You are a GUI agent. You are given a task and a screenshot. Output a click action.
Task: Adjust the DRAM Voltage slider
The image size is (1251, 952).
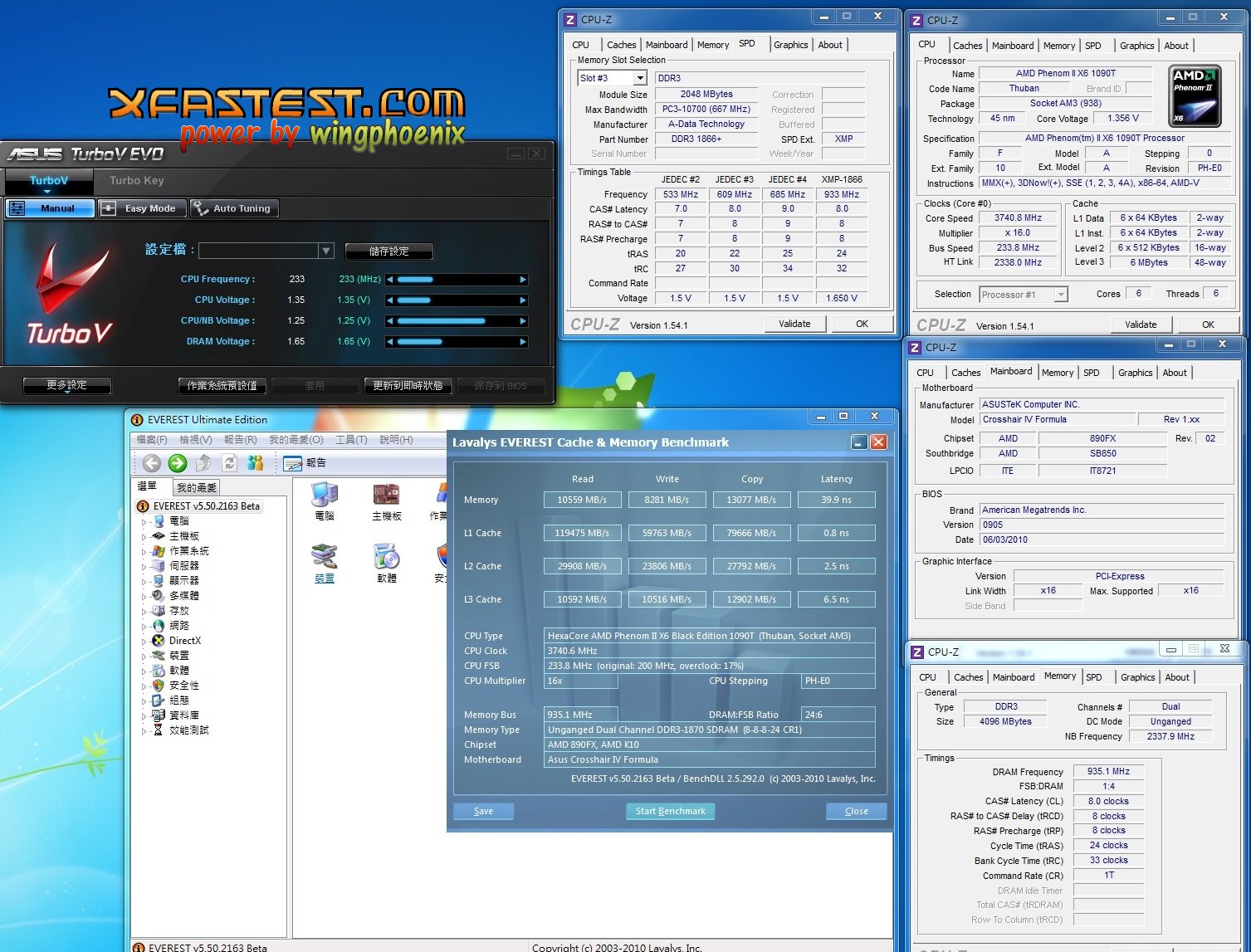click(457, 342)
